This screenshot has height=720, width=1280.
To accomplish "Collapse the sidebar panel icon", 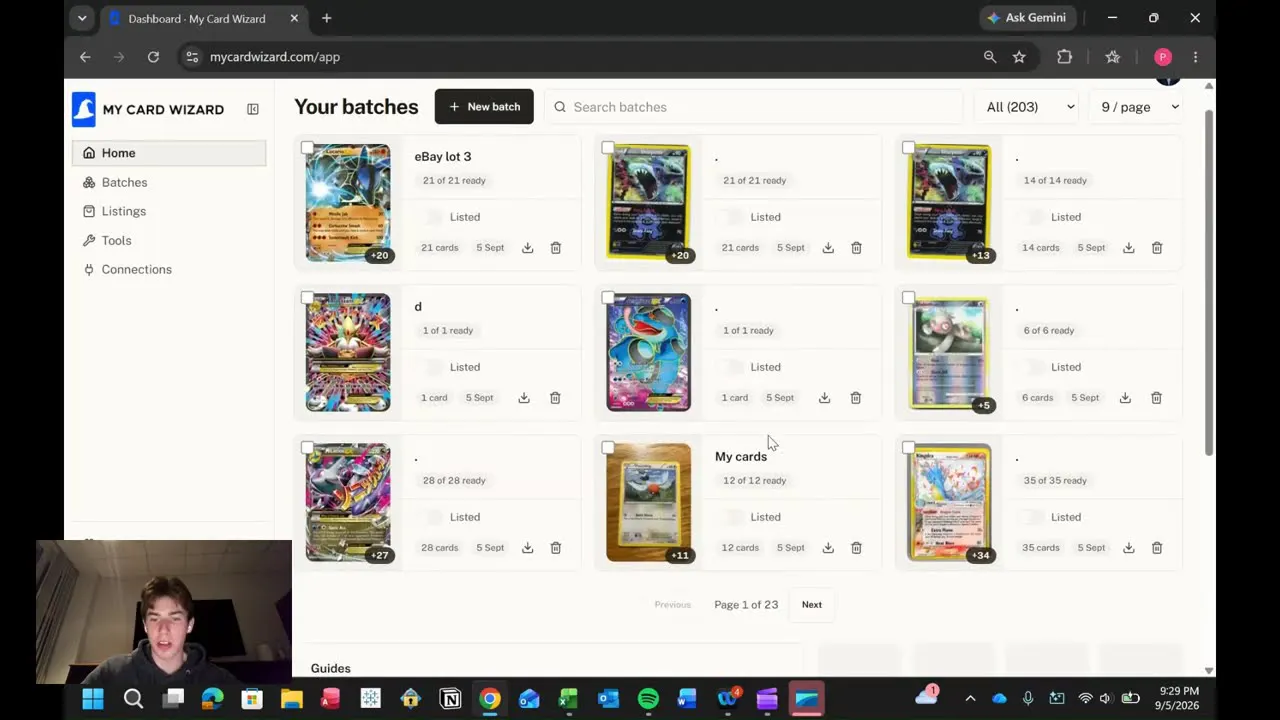I will tap(253, 109).
